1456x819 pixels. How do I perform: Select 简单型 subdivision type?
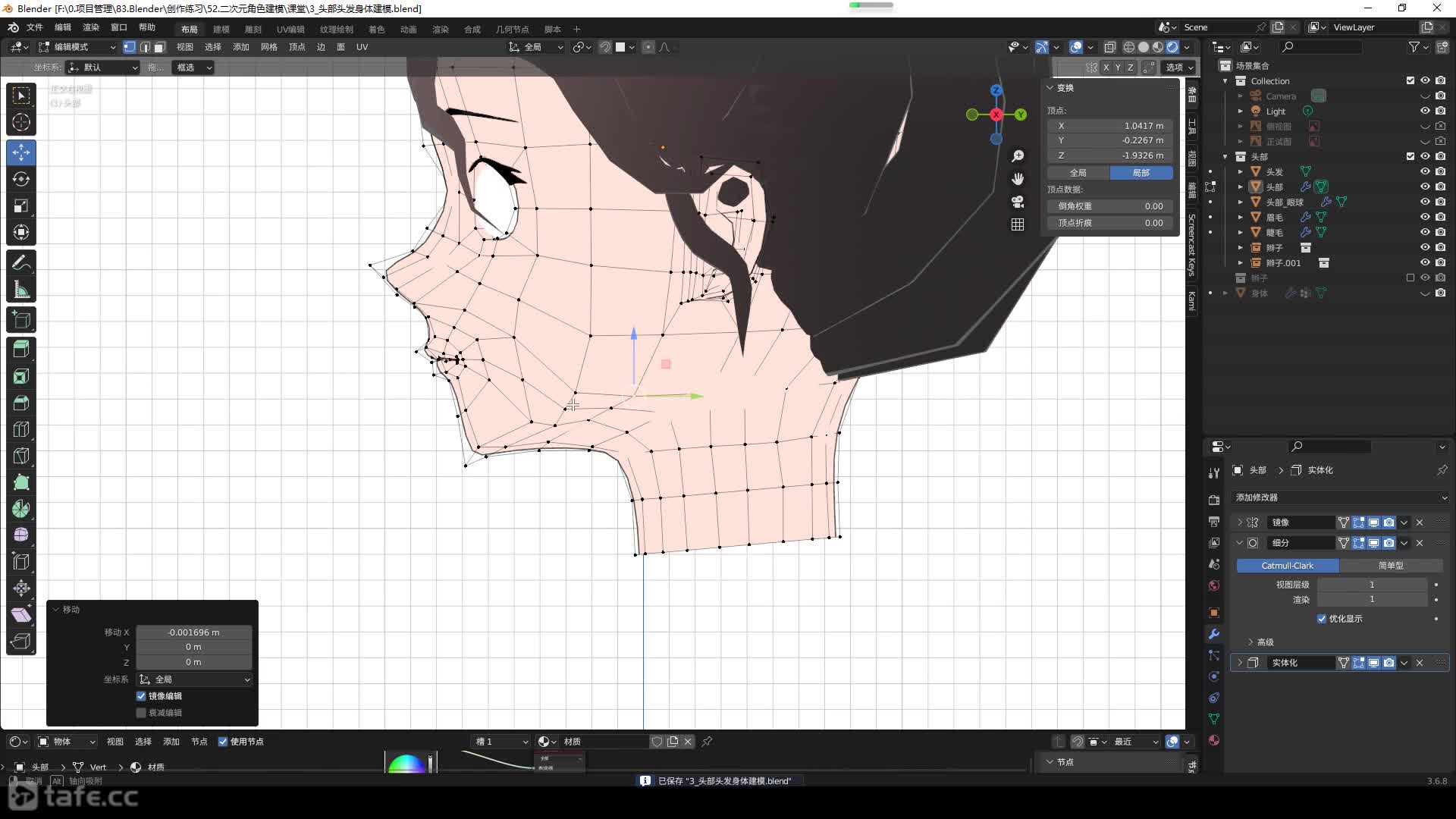1391,566
